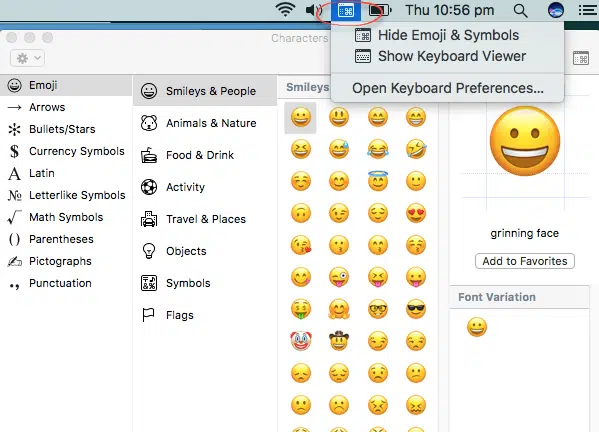Open the Flags category

click(205, 315)
